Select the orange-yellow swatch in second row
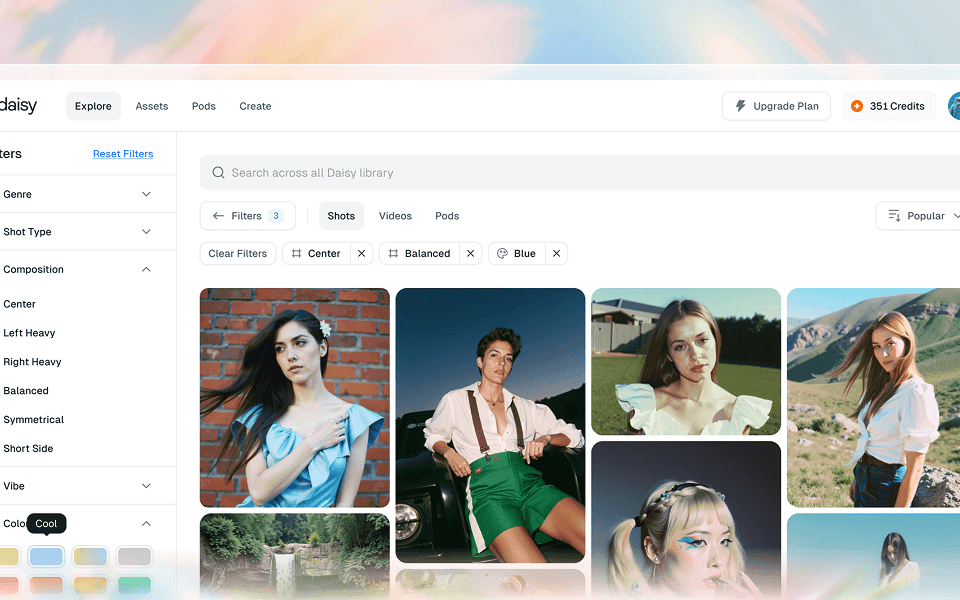Viewport: 960px width, 600px height. [x=90, y=585]
